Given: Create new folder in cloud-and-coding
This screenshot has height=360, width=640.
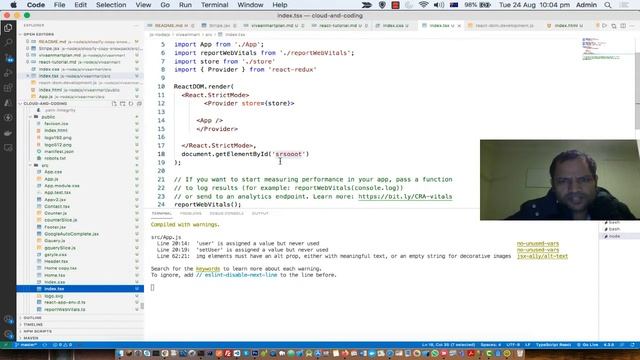Looking at the screenshot, I should pyautogui.click(x=122, y=104).
